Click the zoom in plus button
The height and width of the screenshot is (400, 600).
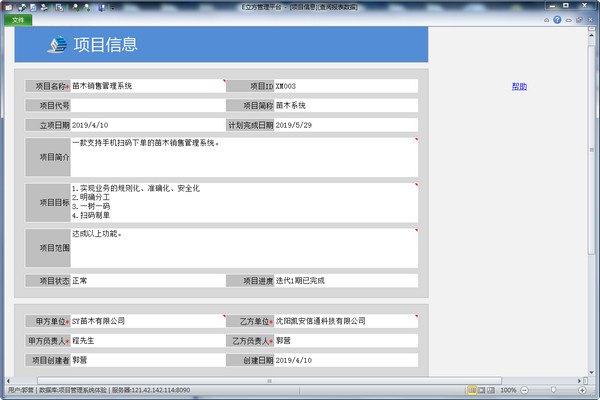[582, 390]
